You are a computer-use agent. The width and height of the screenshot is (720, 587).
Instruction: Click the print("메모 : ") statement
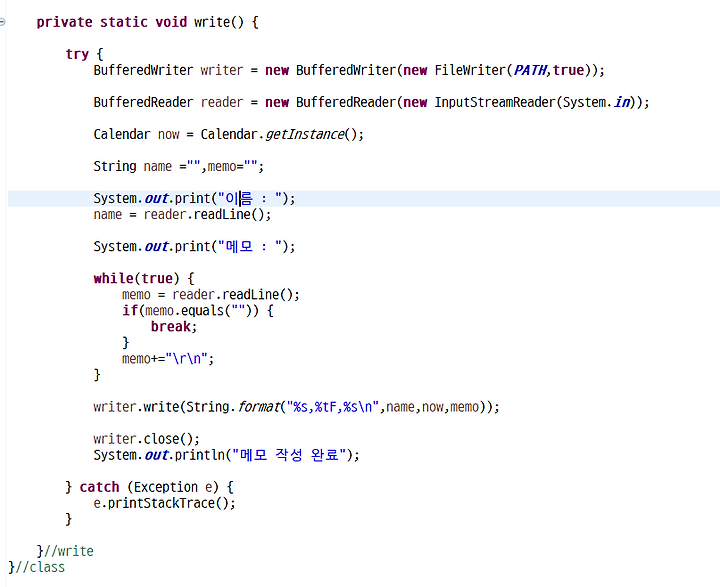click(x=194, y=247)
